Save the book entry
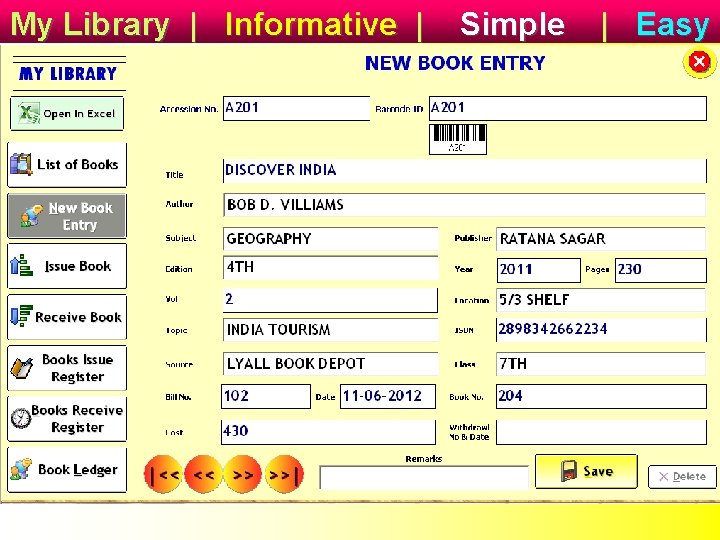This screenshot has height=540, width=720. [586, 471]
